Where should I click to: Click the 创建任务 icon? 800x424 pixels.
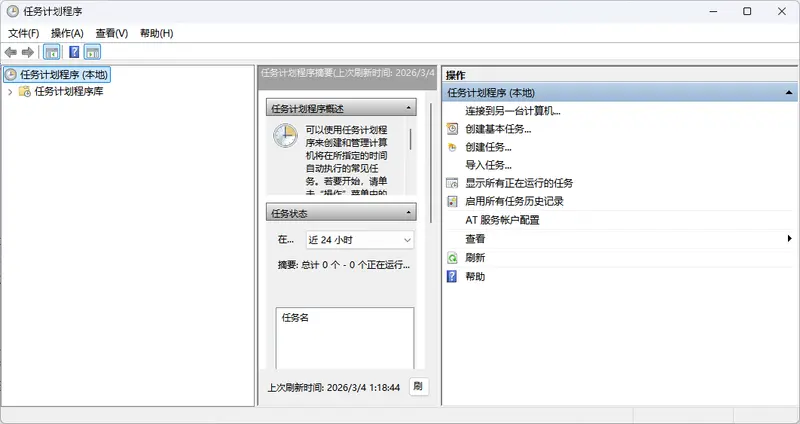coord(452,147)
